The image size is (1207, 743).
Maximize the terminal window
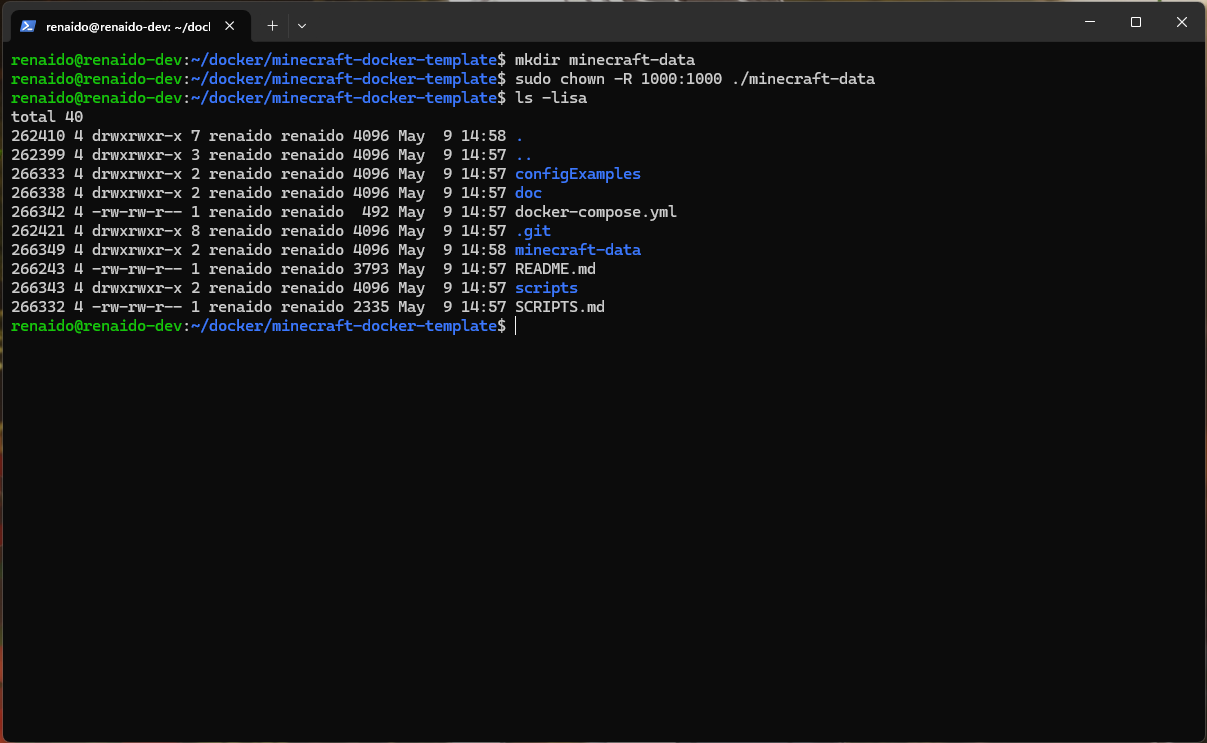coord(1136,22)
